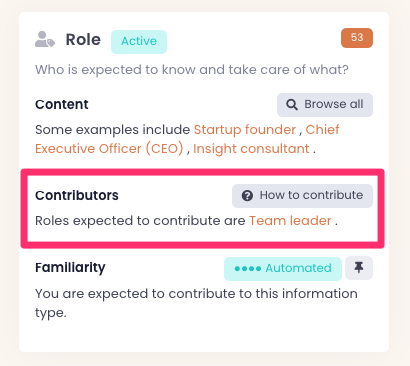Image resolution: width=410 pixels, height=366 pixels.
Task: Toggle the Active status badge
Action: pyautogui.click(x=139, y=42)
